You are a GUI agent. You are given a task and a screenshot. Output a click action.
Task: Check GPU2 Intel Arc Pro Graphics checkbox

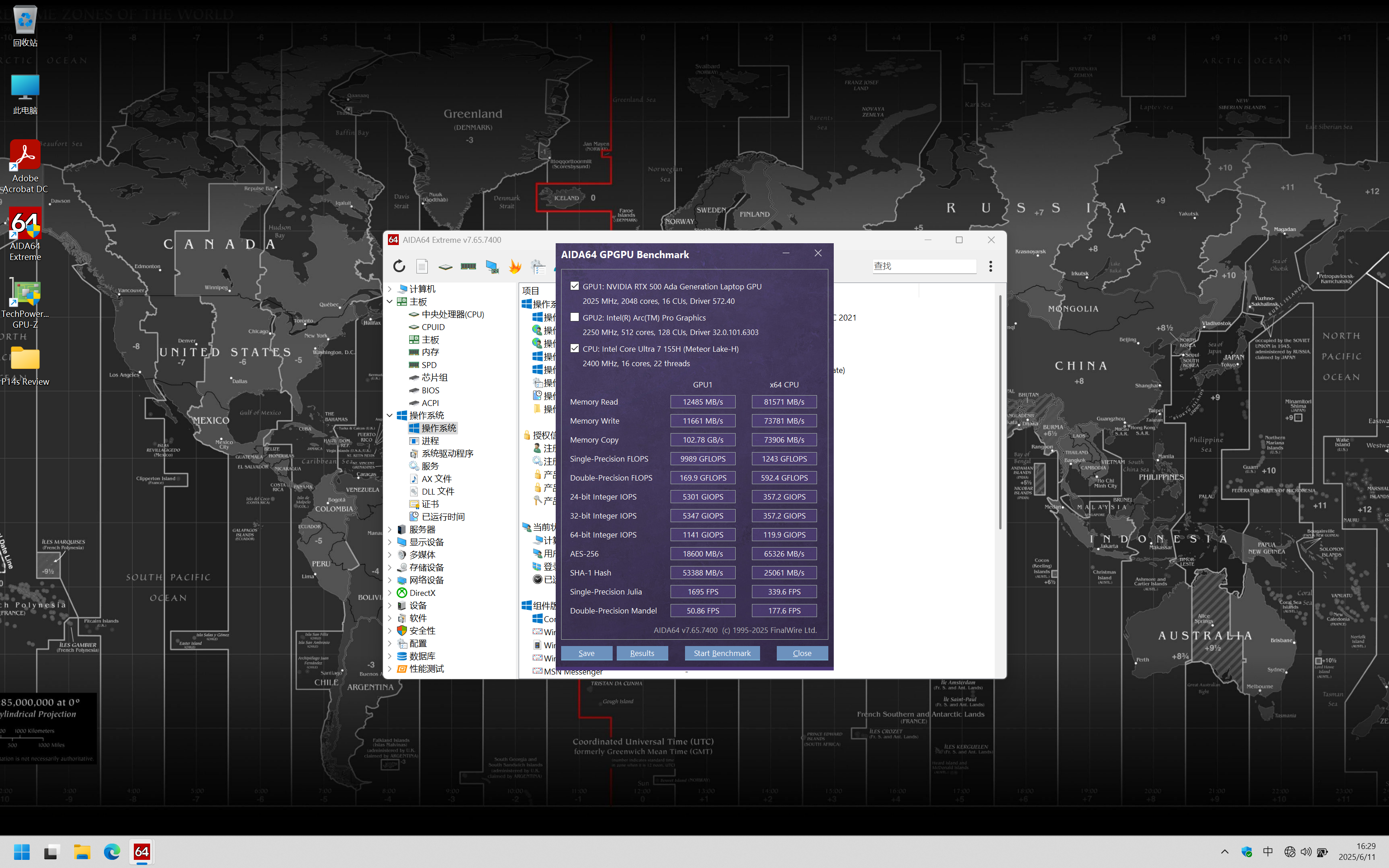pyautogui.click(x=575, y=317)
